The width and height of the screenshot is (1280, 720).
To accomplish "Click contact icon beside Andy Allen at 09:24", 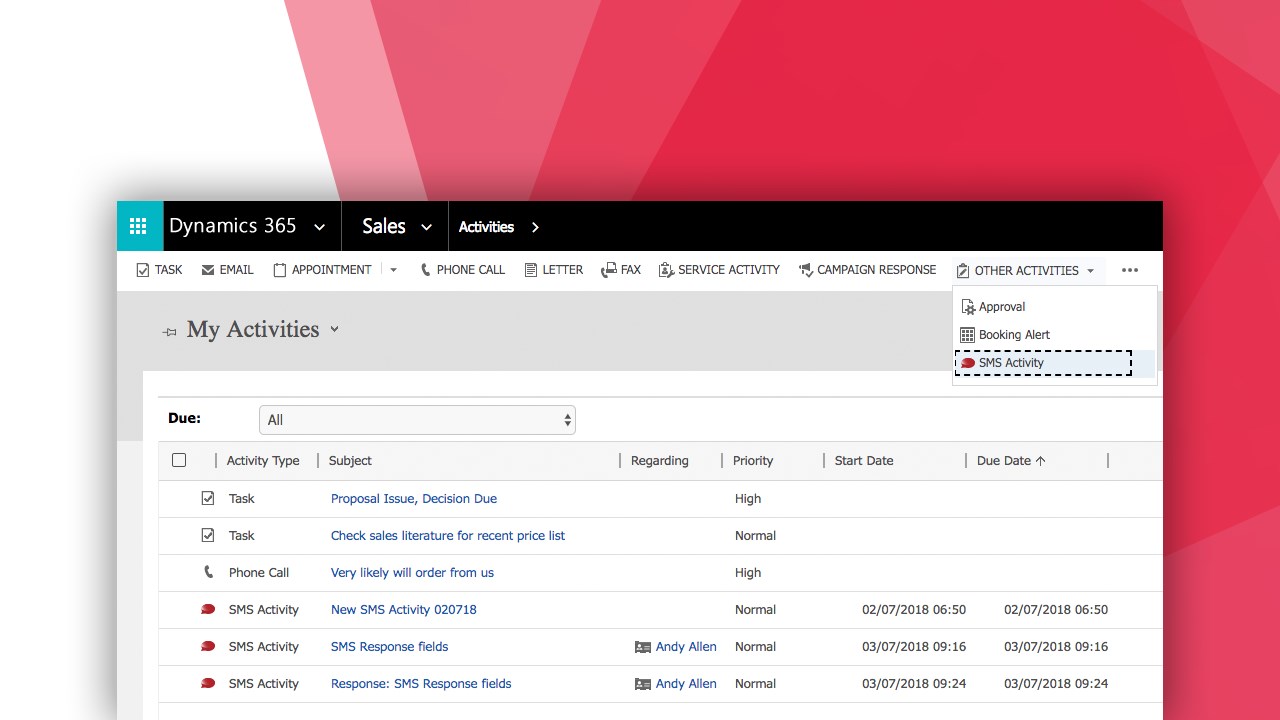I will (643, 684).
